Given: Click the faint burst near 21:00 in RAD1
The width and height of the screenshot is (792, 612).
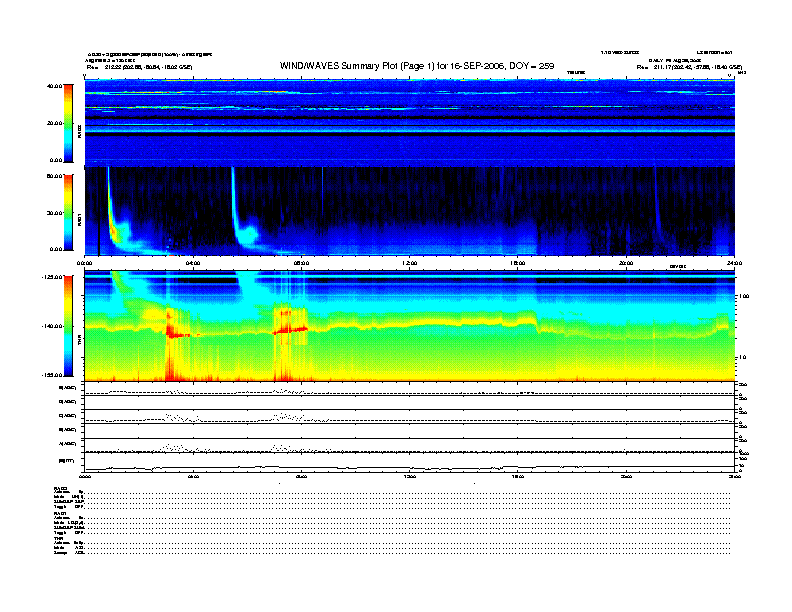Looking at the screenshot, I should click(x=657, y=207).
